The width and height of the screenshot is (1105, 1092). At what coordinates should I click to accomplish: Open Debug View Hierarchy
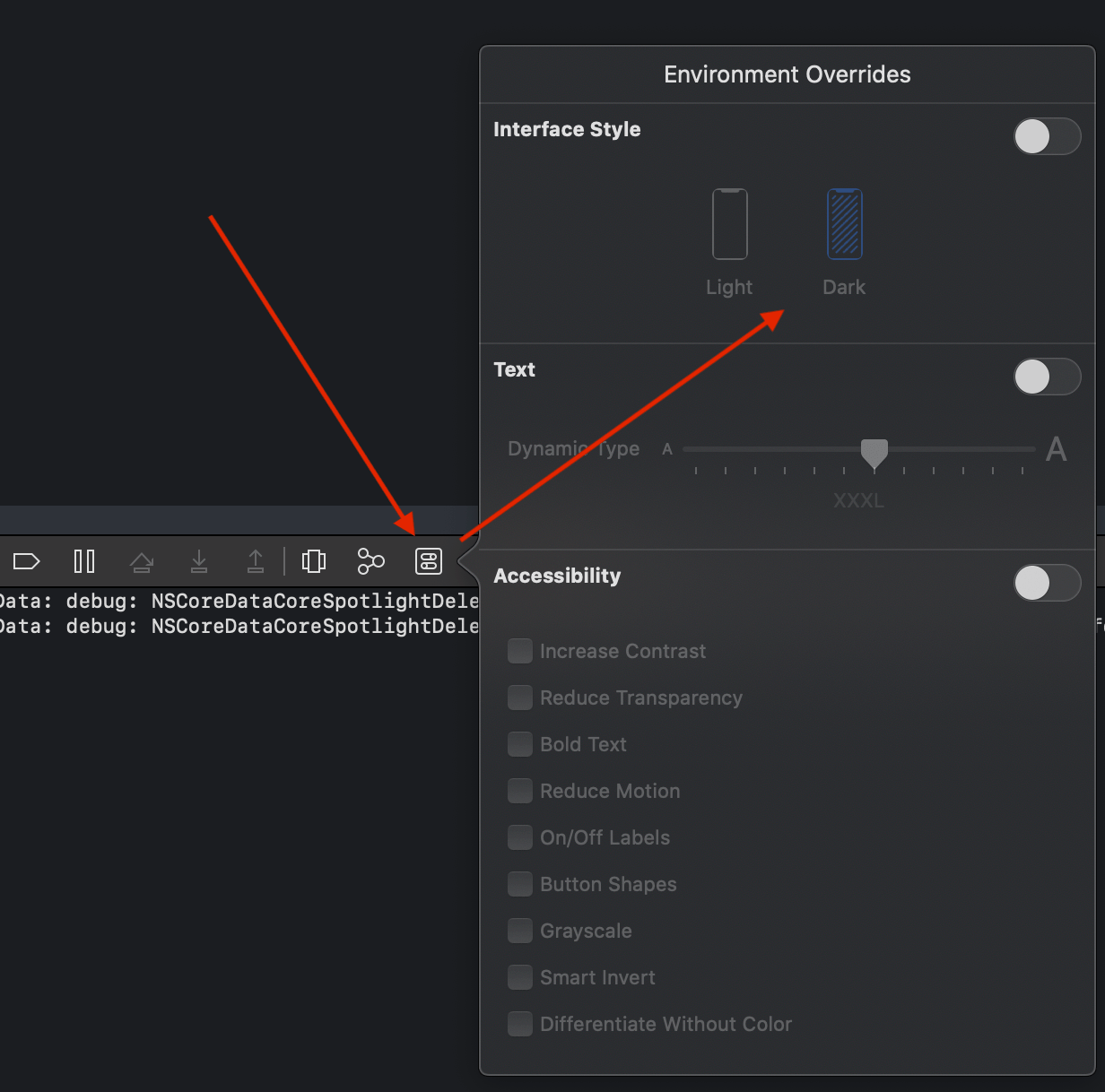[314, 562]
